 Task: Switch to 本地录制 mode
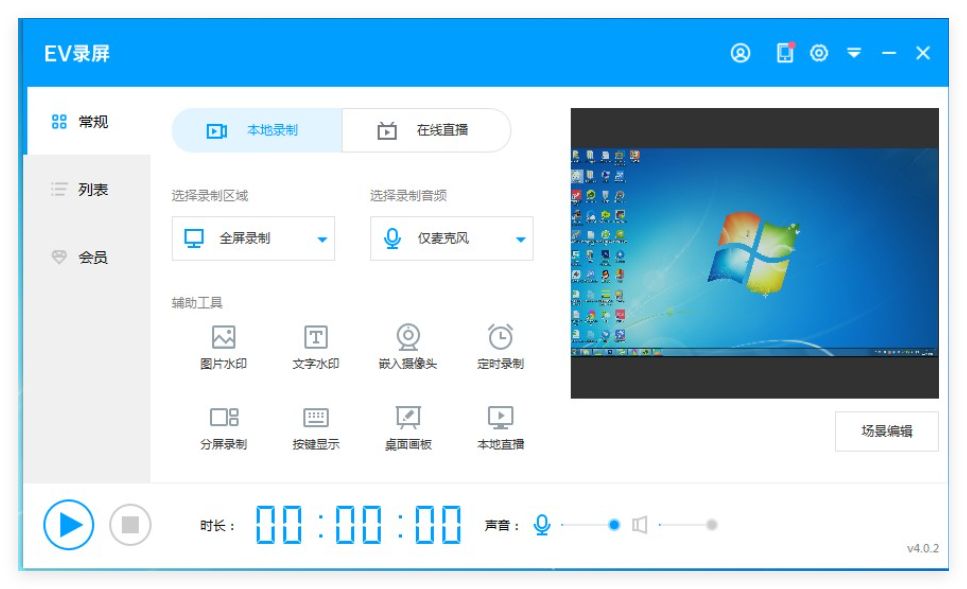pyautogui.click(x=257, y=130)
